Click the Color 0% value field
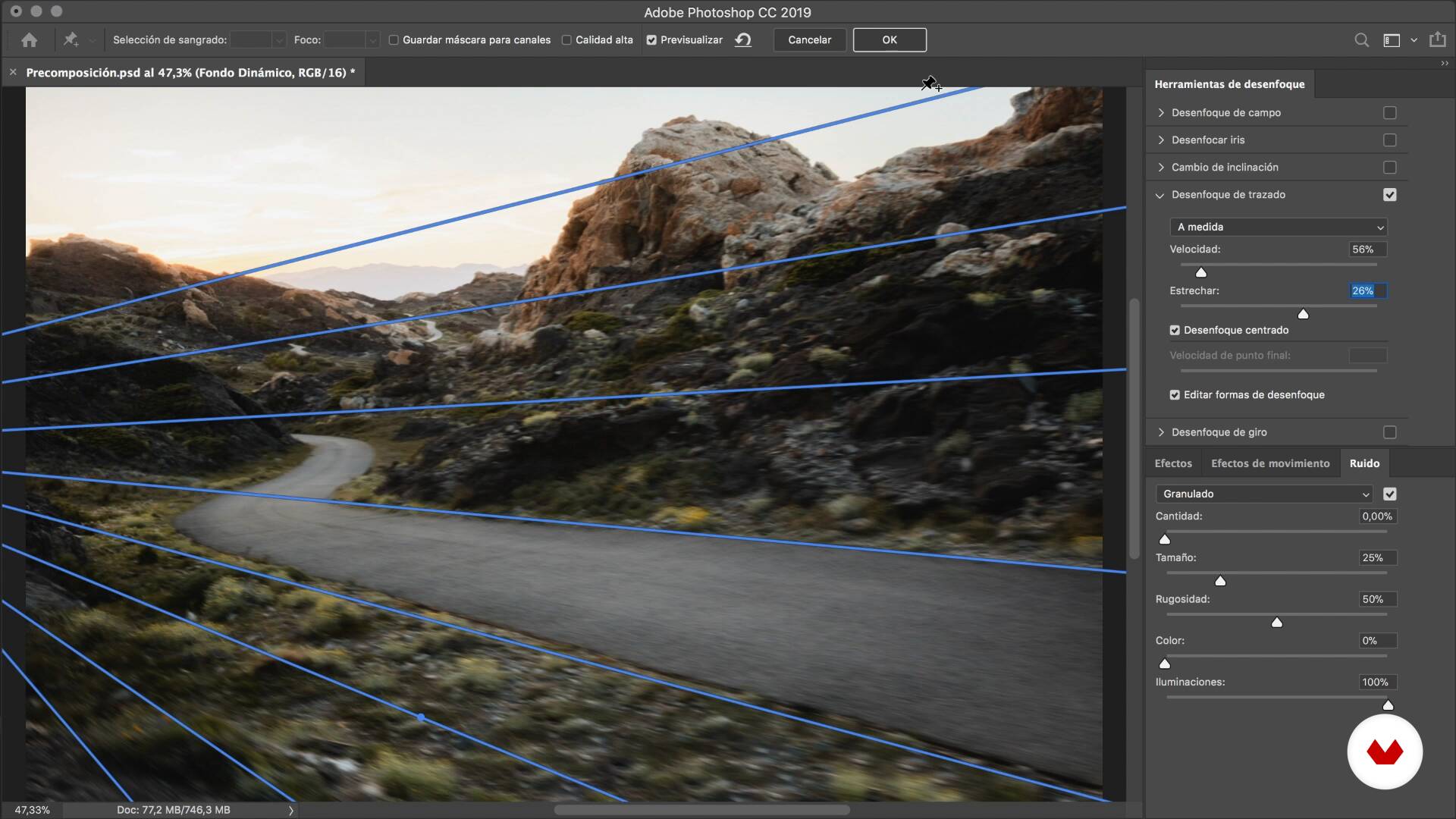1456x819 pixels. coord(1378,641)
